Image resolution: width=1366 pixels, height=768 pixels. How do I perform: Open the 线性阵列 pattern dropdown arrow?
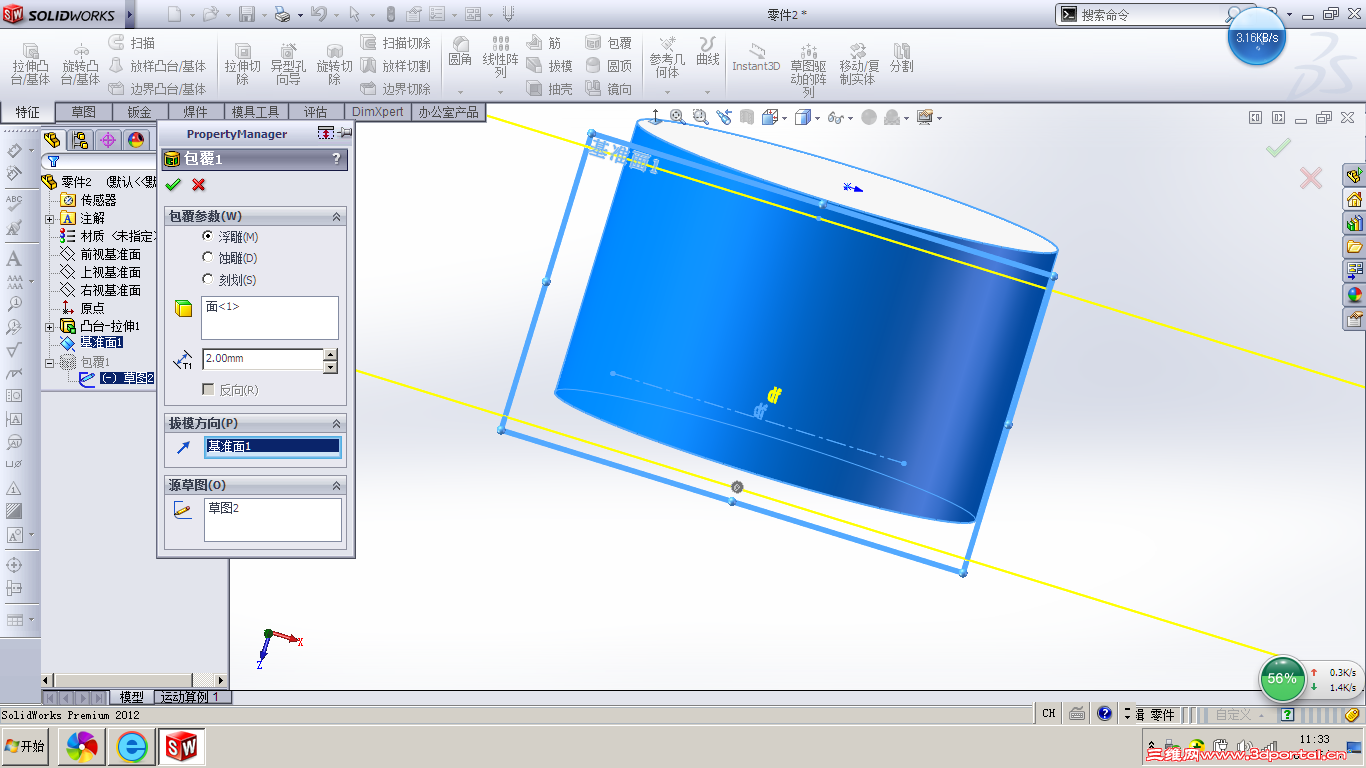tap(500, 92)
